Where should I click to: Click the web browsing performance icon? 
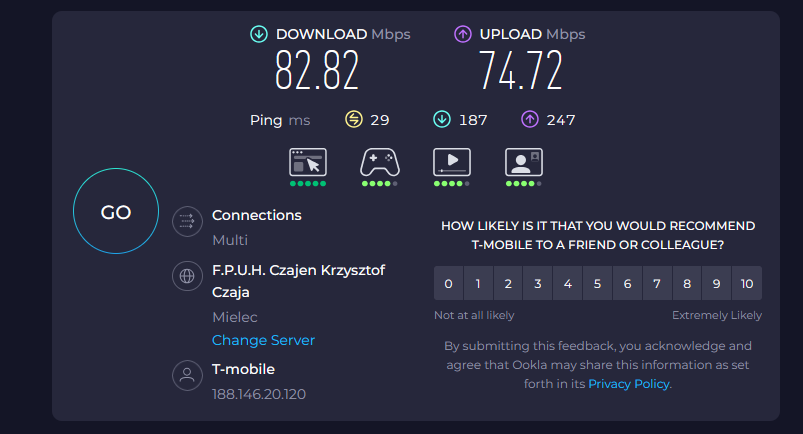click(308, 162)
